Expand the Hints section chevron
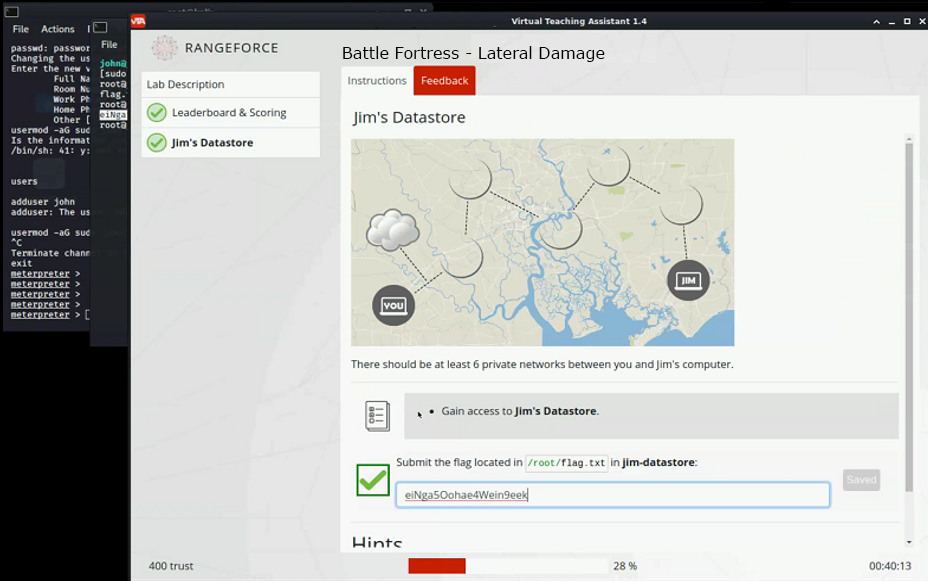Screen dimensions: 928x581 [x=376, y=543]
